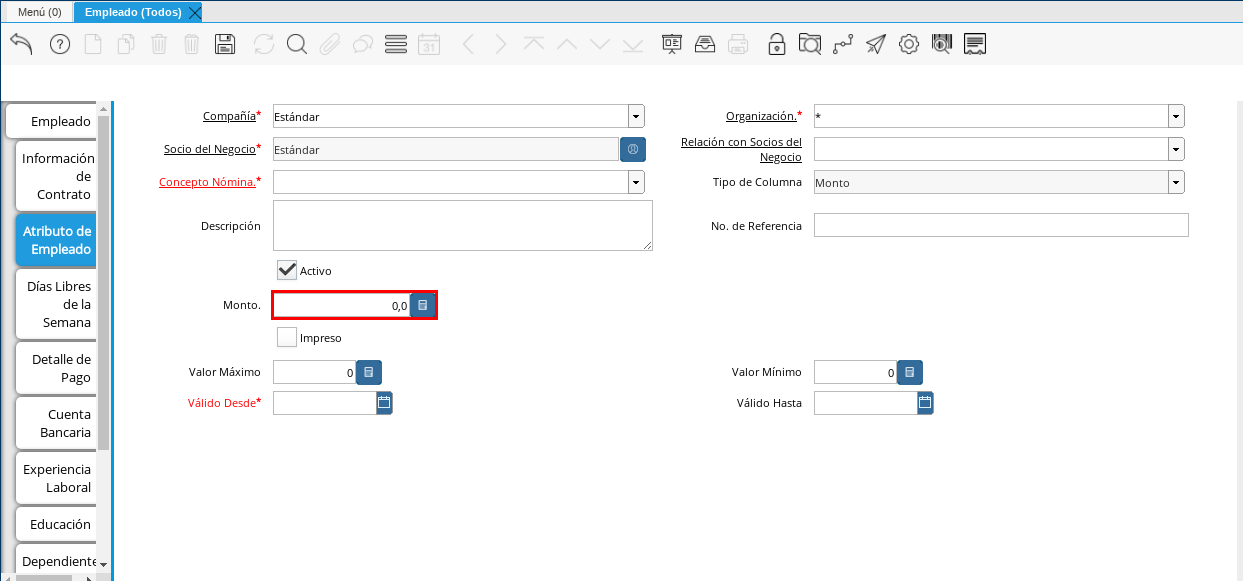Open the Concepto Nómina dropdown
This screenshot has height=581, width=1243.
point(636,182)
